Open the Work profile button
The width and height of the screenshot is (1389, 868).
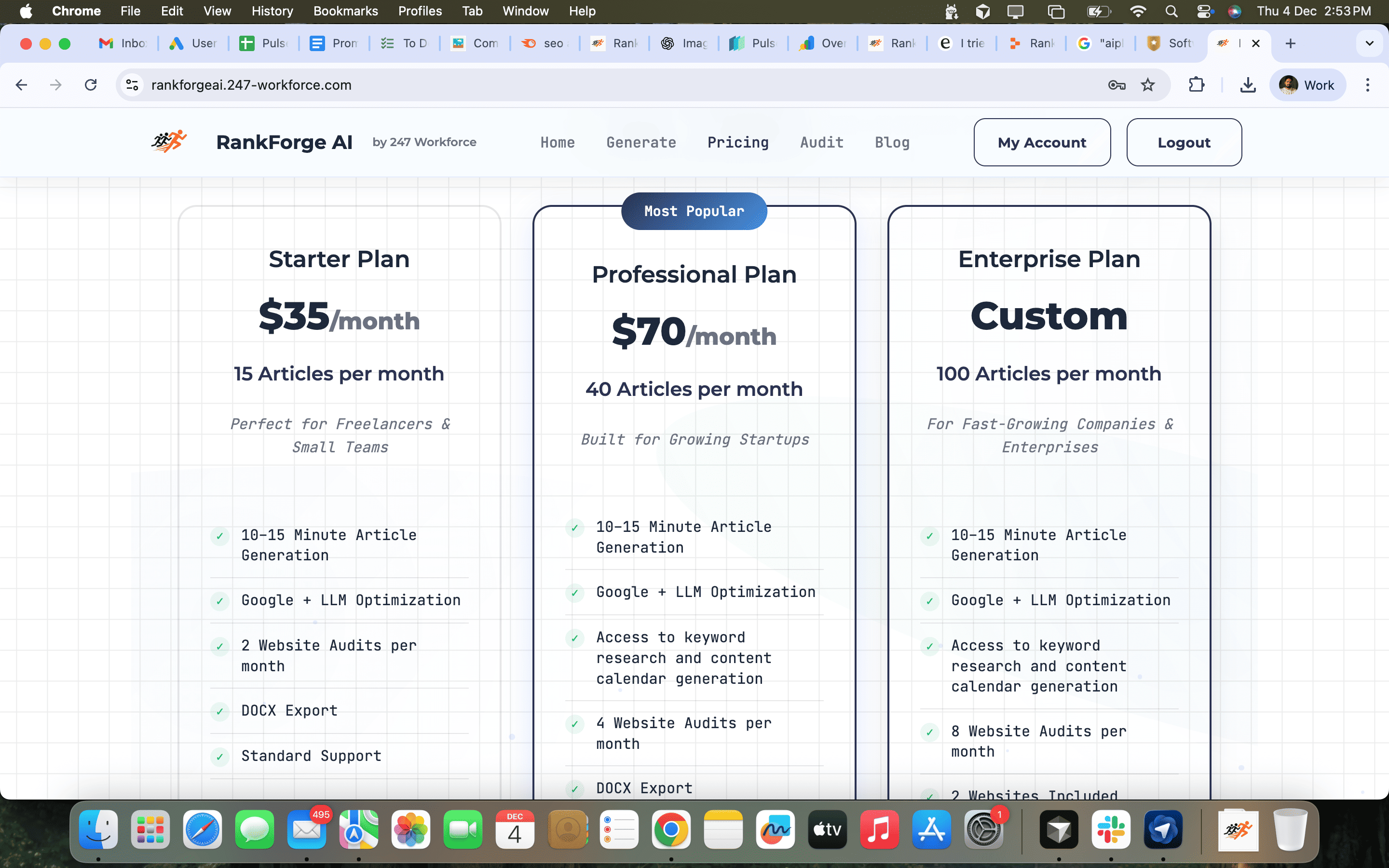click(1307, 85)
